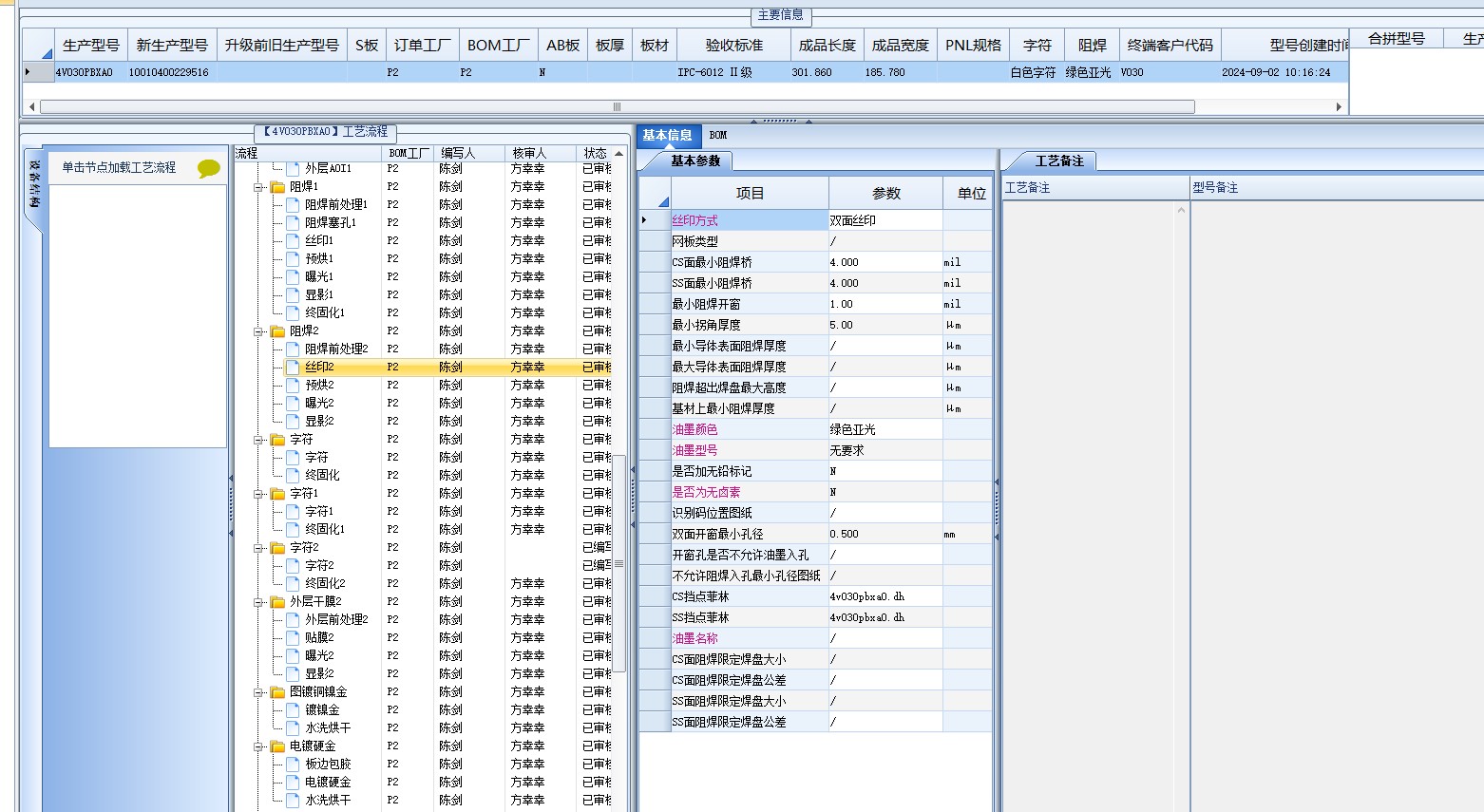
Task: Click the page icon beside 显影1
Action: pos(294,294)
